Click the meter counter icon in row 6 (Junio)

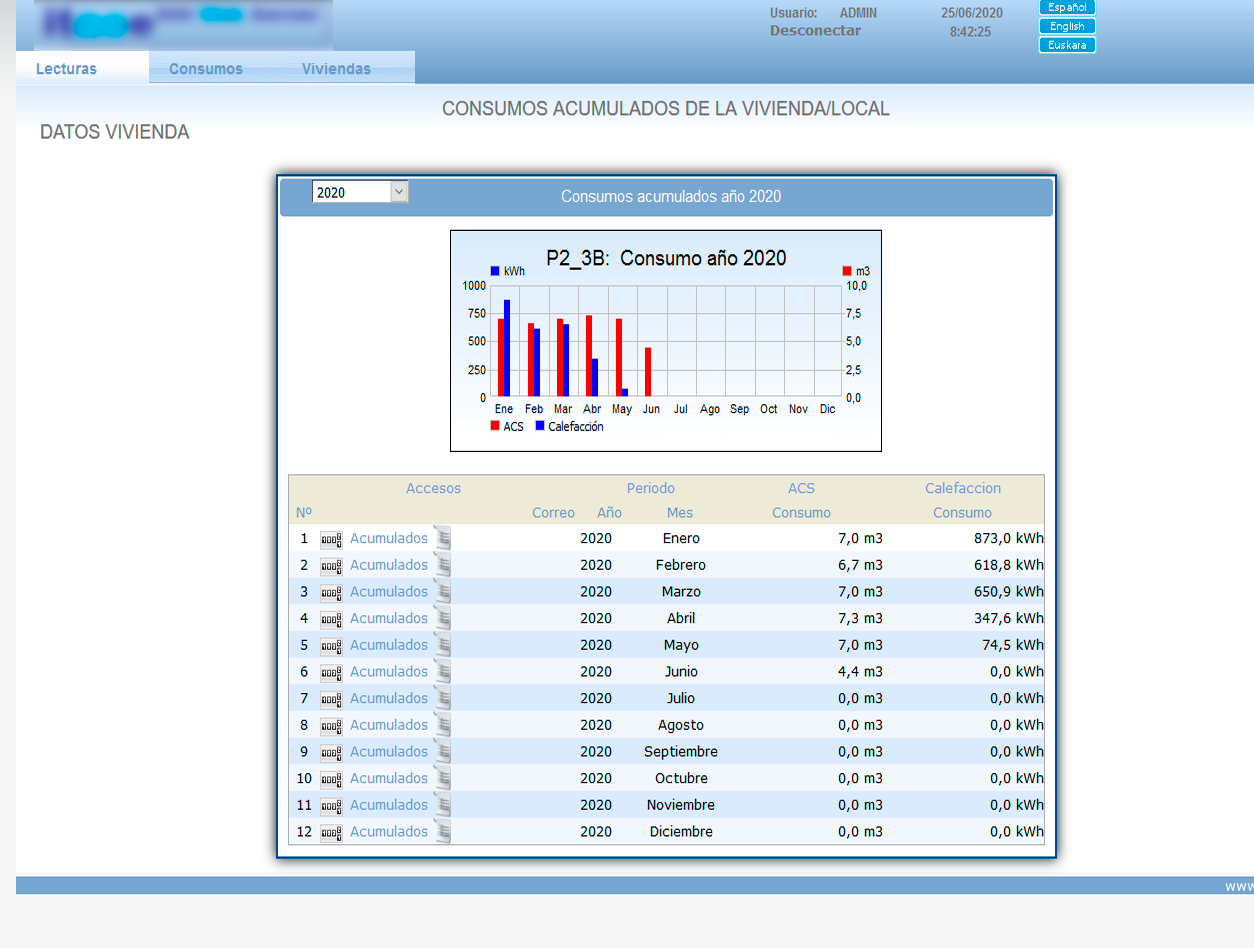[x=331, y=673]
